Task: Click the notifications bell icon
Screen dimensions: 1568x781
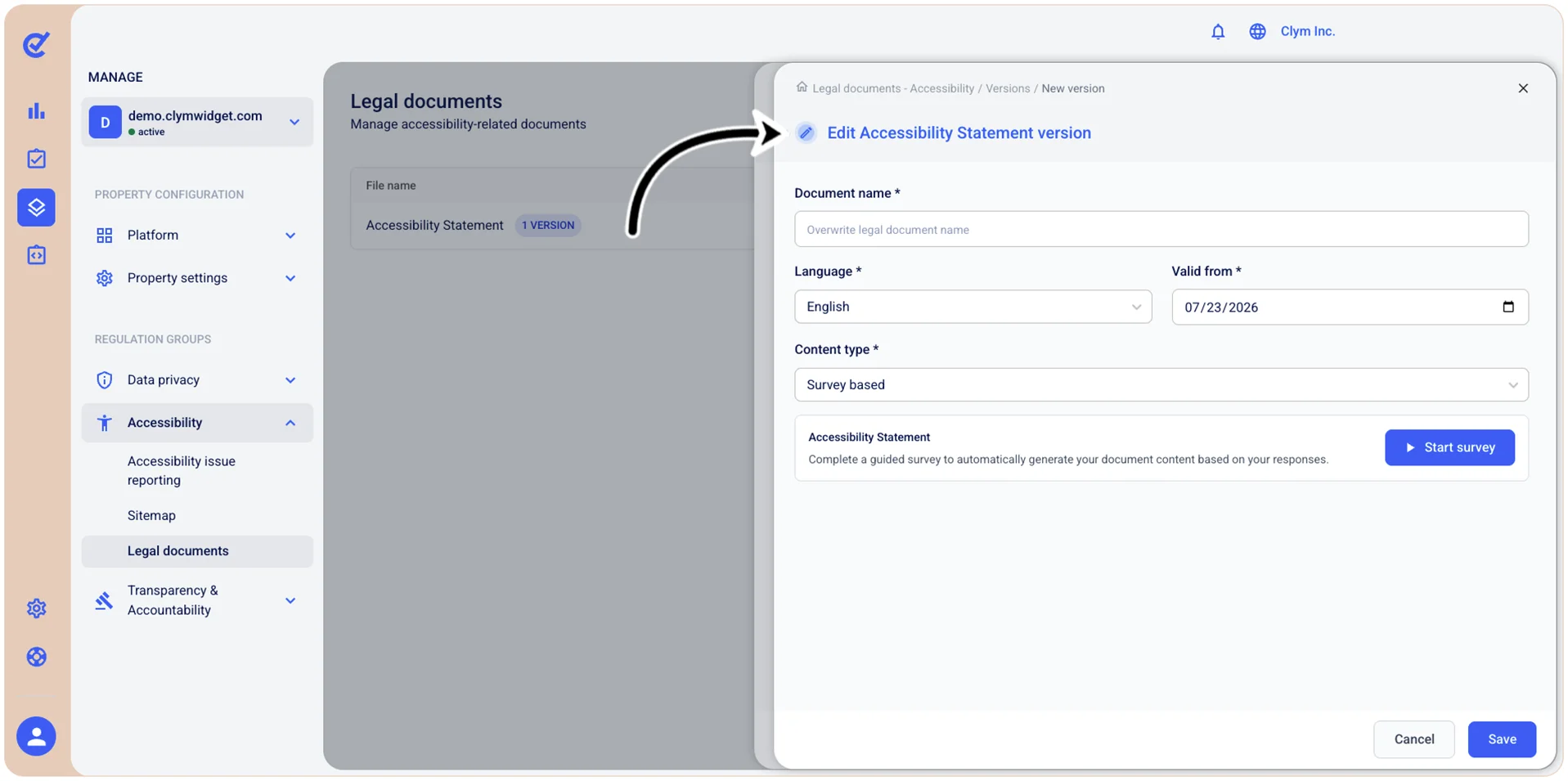Action: [1217, 31]
